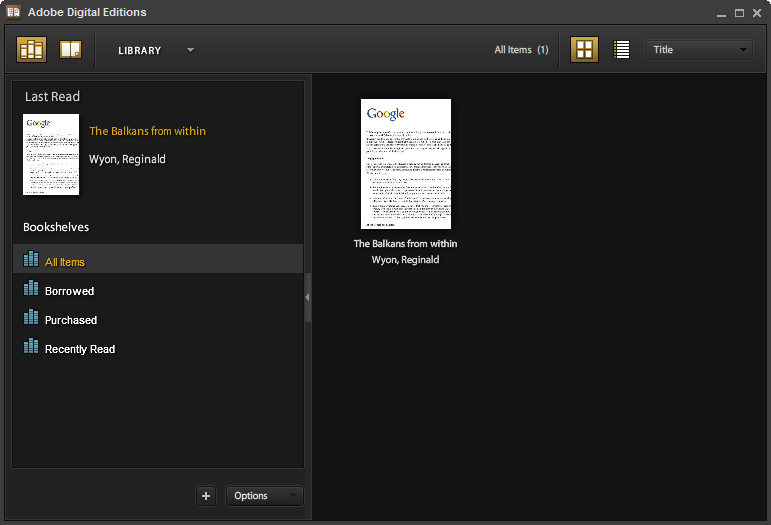Select list view display

622,50
